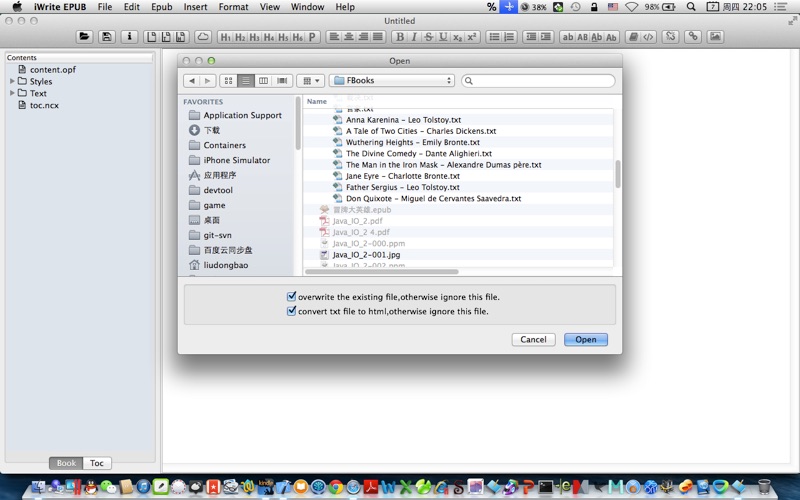Click the Favorites sidebar scrollbar
The image size is (800, 500).
[298, 123]
